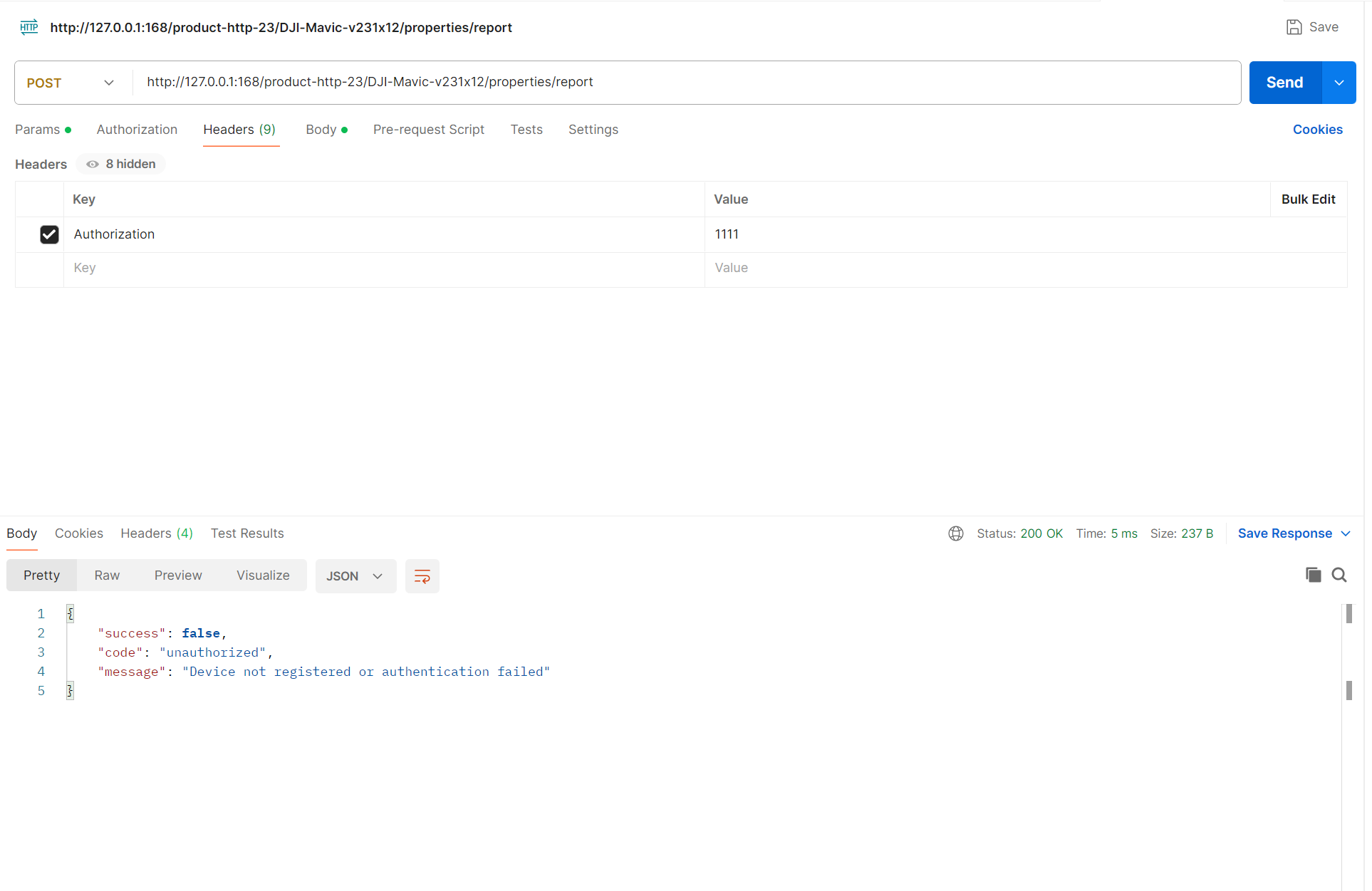1372x891 pixels.
Task: Click the Key column header
Action: 84,199
